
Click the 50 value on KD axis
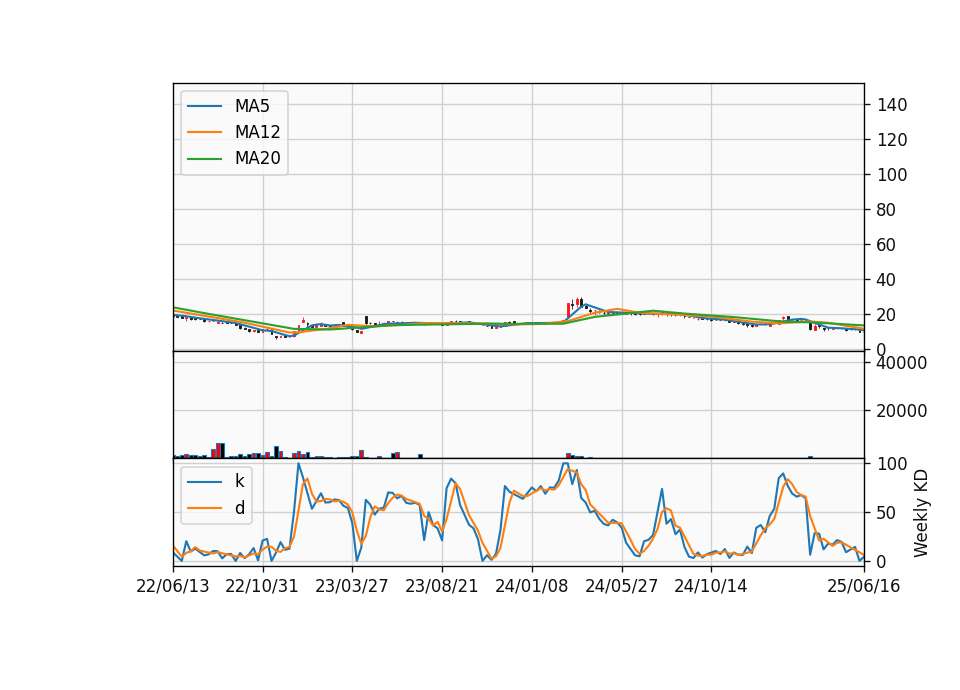pos(887,513)
